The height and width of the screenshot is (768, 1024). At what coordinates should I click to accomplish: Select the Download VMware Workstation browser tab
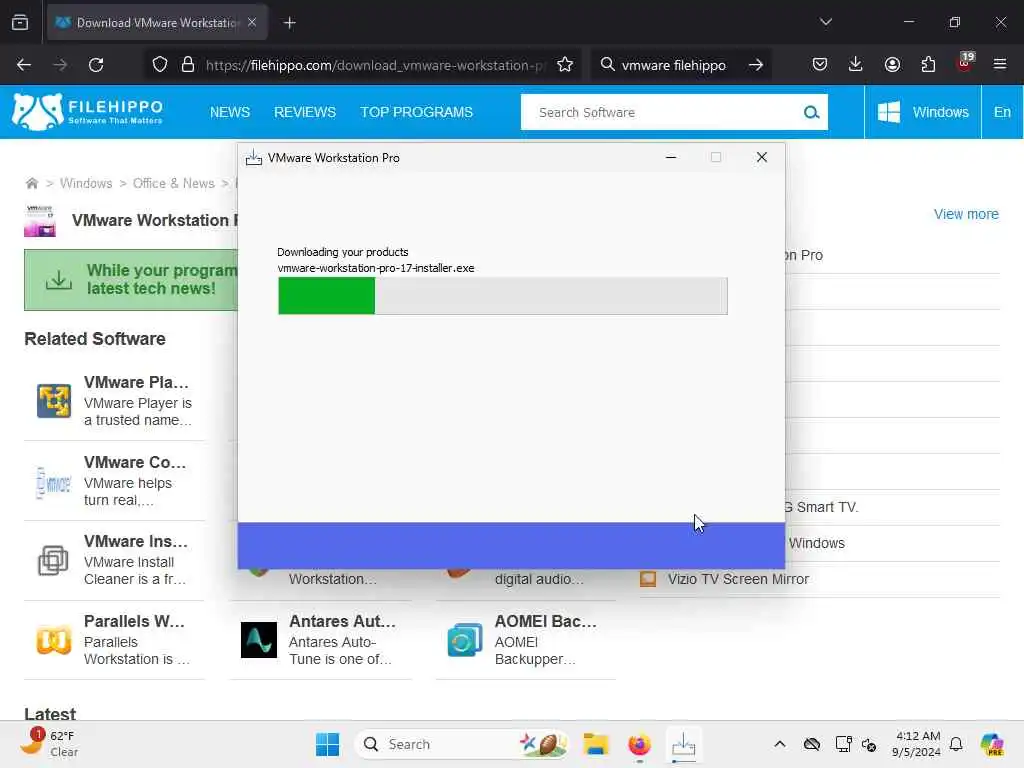(157, 23)
